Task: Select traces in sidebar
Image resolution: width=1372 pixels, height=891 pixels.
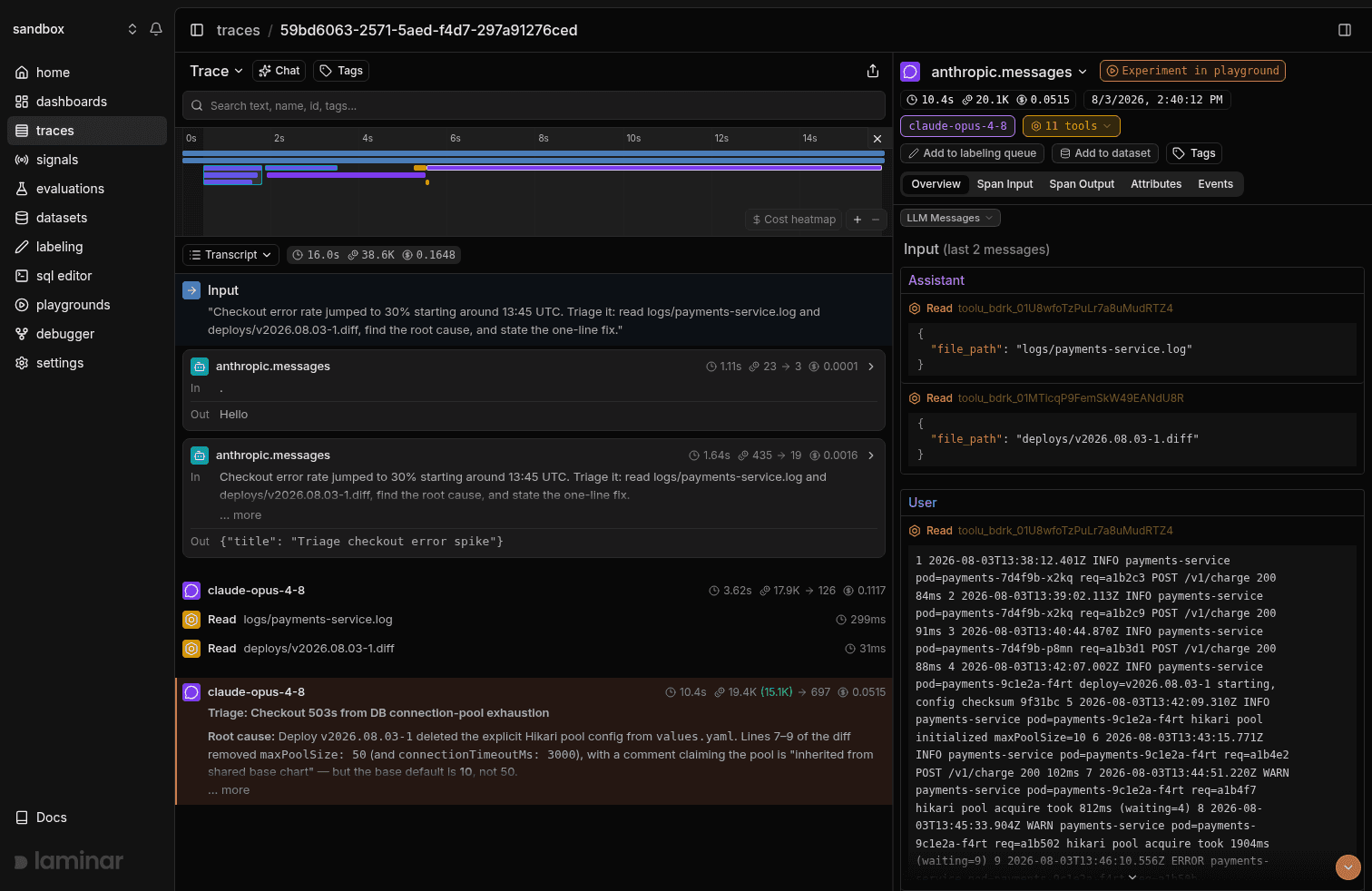Action: click(x=87, y=131)
